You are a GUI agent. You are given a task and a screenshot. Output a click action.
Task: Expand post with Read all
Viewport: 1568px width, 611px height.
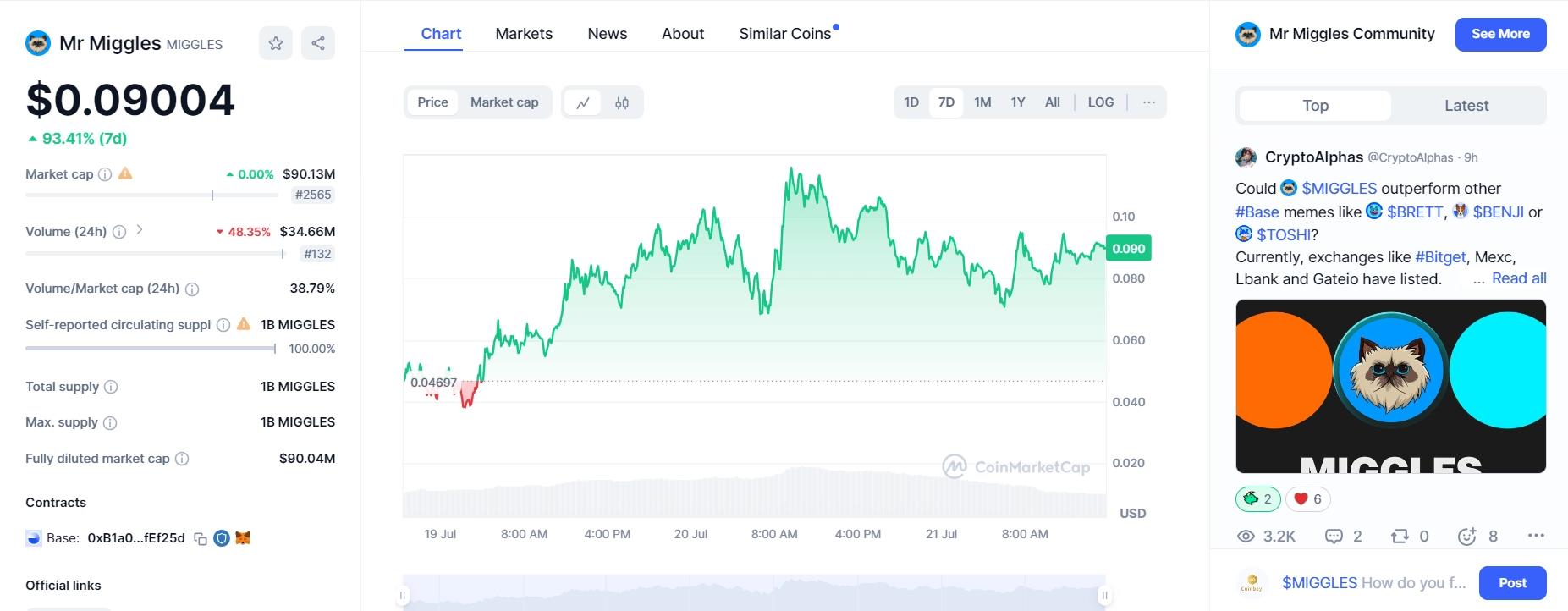(1519, 278)
